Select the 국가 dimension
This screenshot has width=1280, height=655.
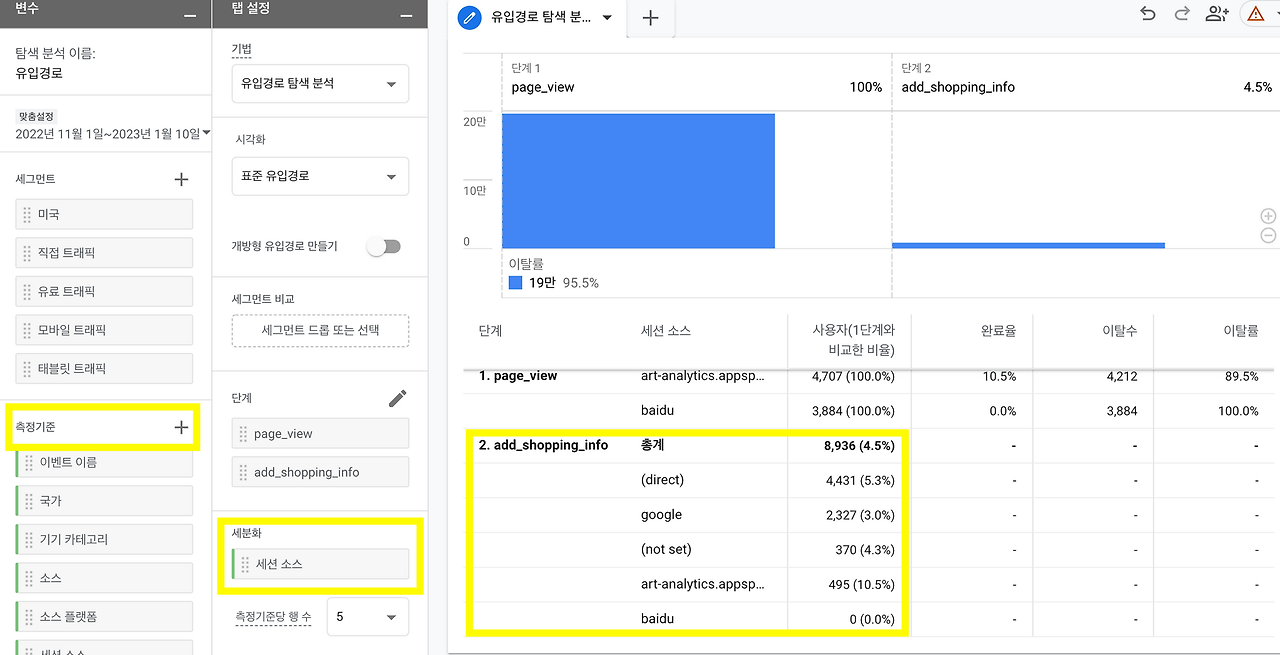coord(104,501)
